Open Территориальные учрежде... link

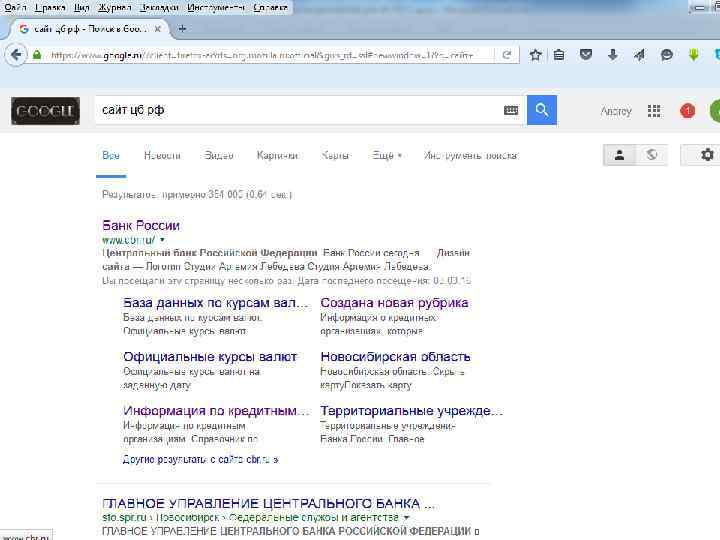click(412, 411)
